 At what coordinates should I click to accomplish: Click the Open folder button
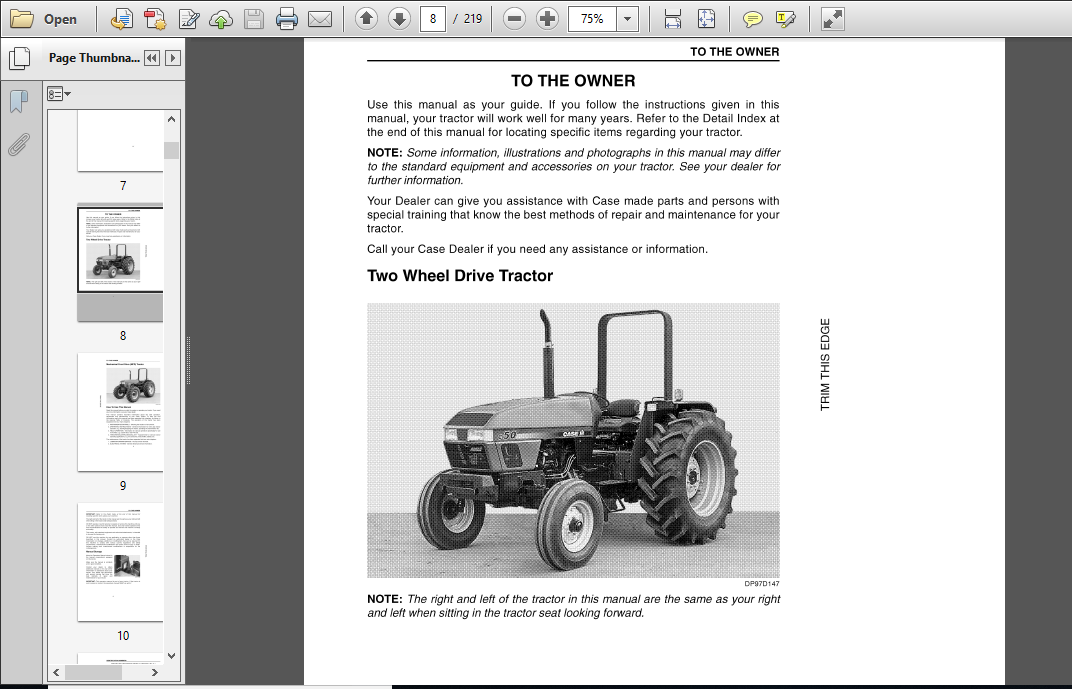click(44, 19)
